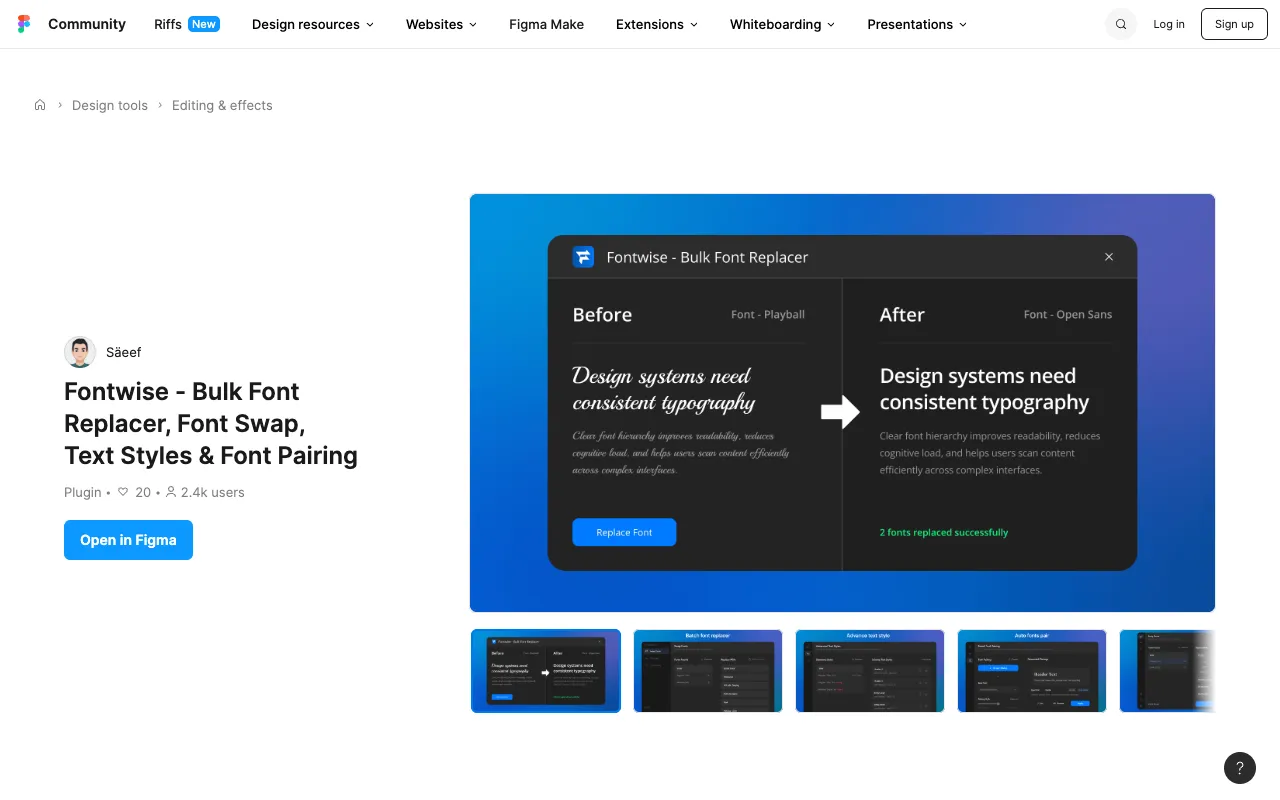The height and width of the screenshot is (800, 1280).
Task: Open the Extensions dropdown
Action: point(657,24)
